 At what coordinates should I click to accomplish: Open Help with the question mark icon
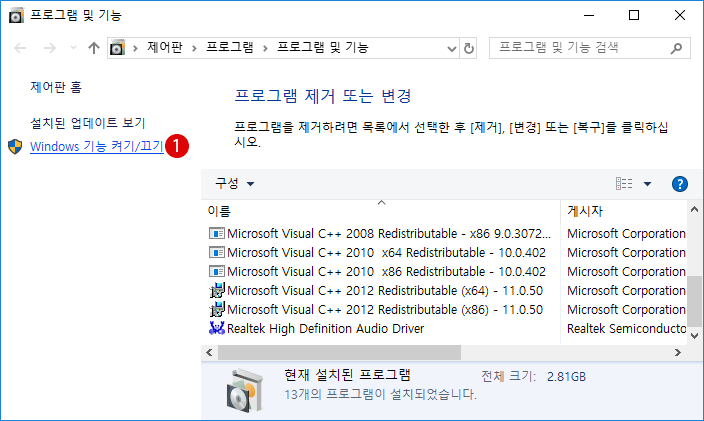pos(680,184)
